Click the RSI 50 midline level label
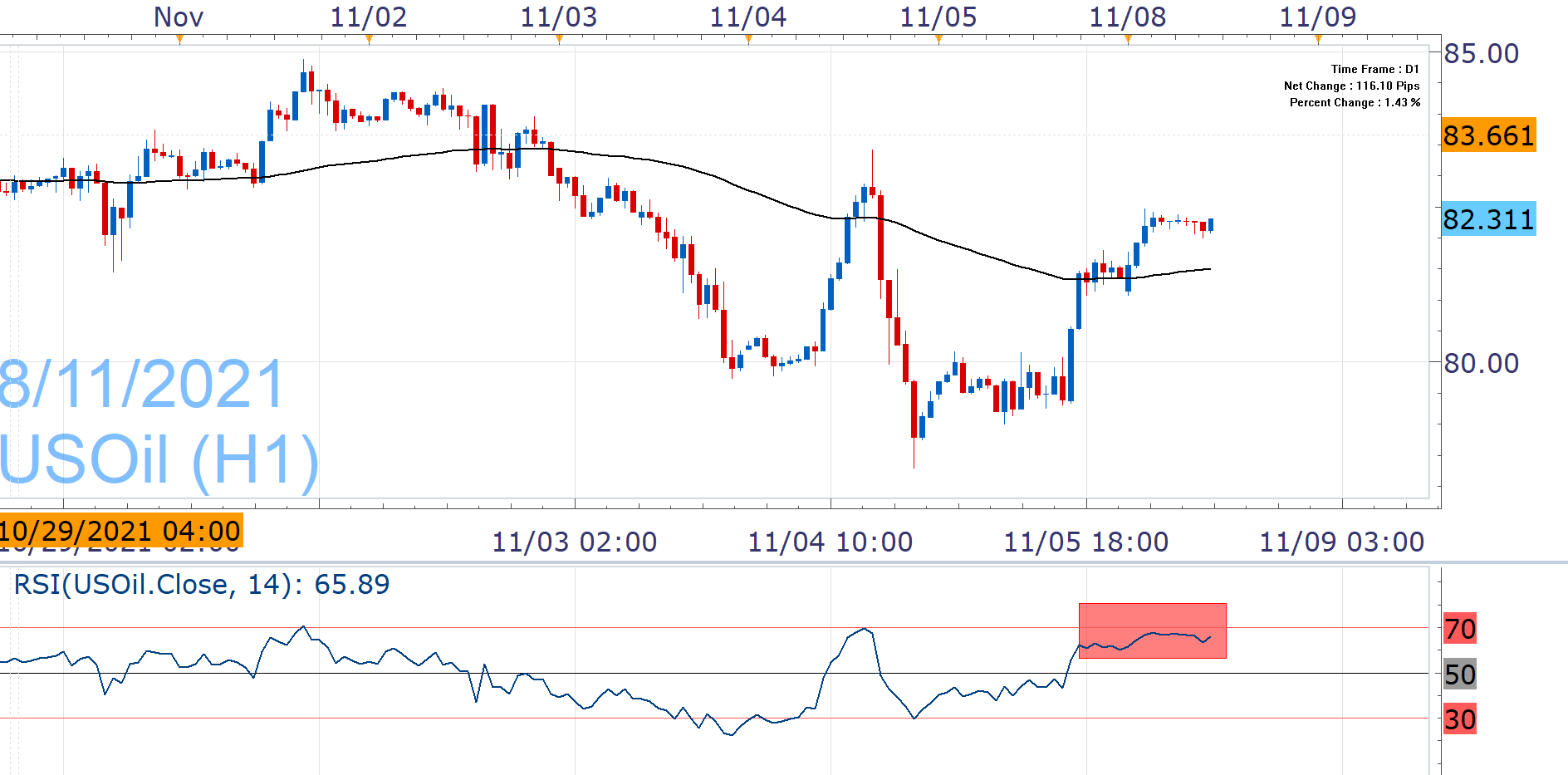The width and height of the screenshot is (1568, 775). point(1459,674)
